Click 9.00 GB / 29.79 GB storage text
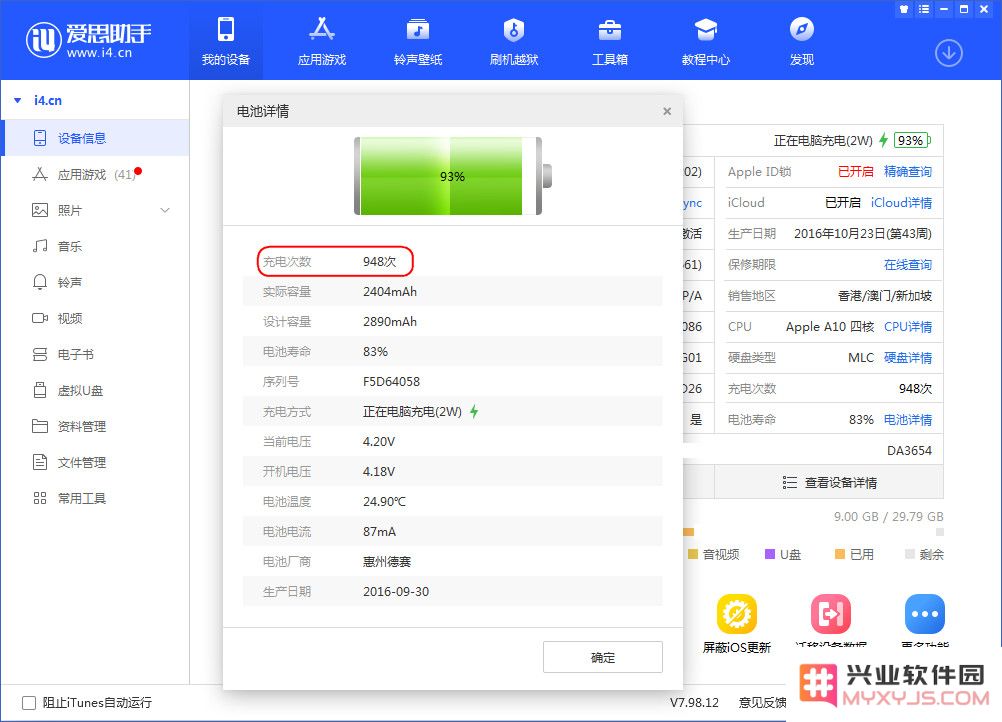 [888, 516]
